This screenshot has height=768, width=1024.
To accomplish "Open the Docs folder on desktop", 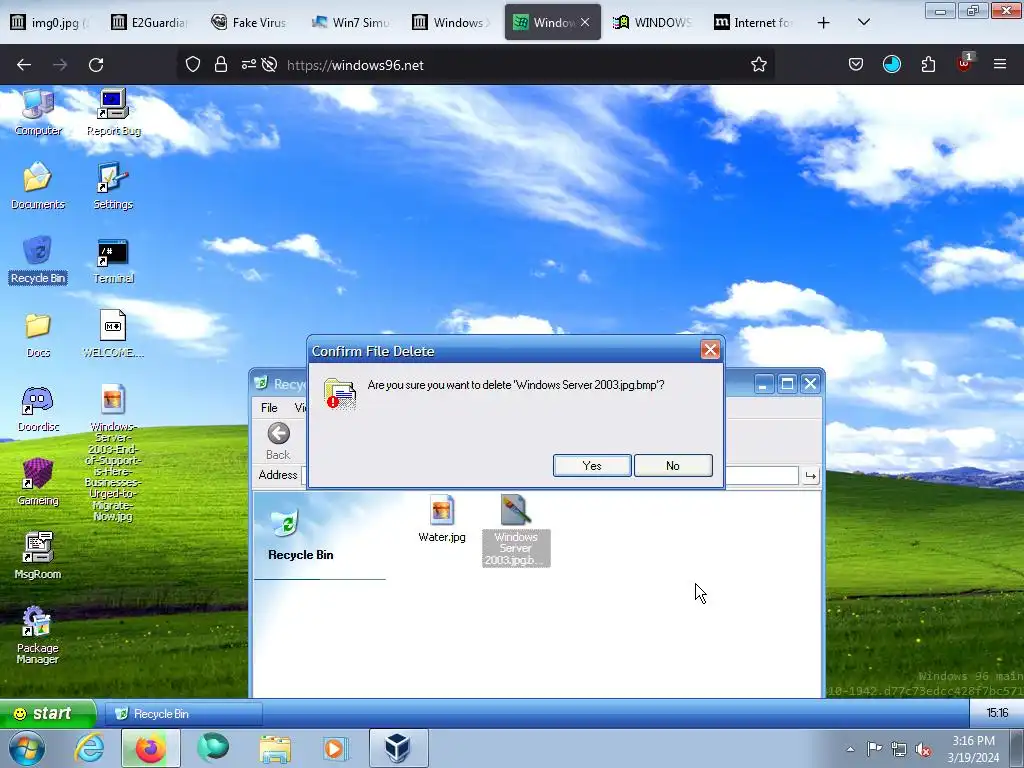I will click(x=38, y=334).
